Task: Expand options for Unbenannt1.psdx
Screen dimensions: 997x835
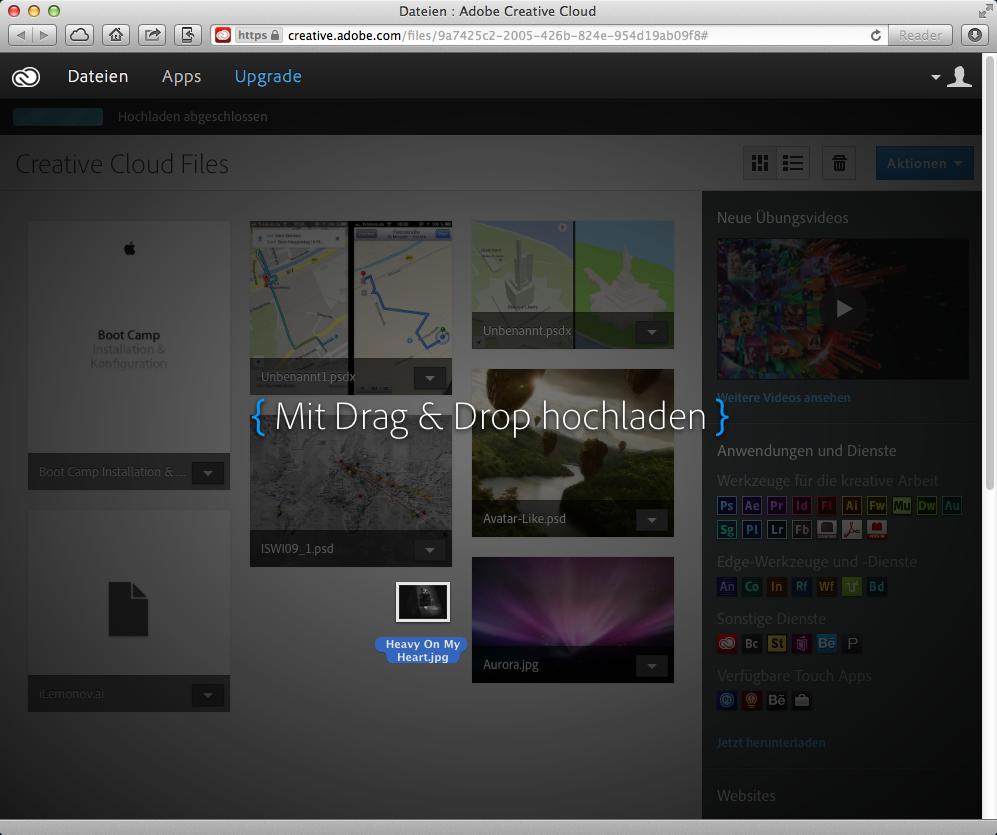Action: [430, 378]
